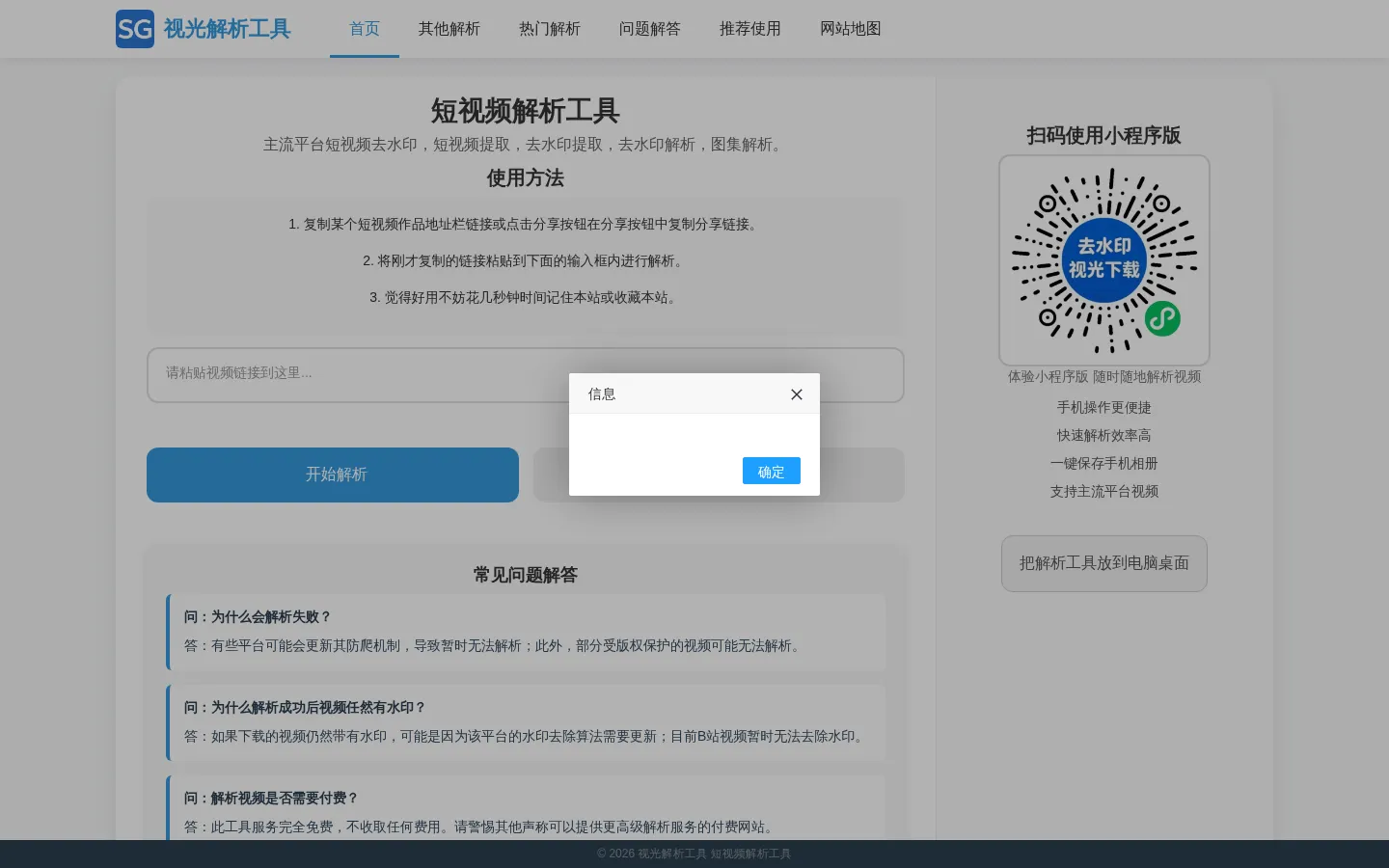1389x868 pixels.
Task: Click the 视光解析工具 site title
Action: click(x=227, y=29)
